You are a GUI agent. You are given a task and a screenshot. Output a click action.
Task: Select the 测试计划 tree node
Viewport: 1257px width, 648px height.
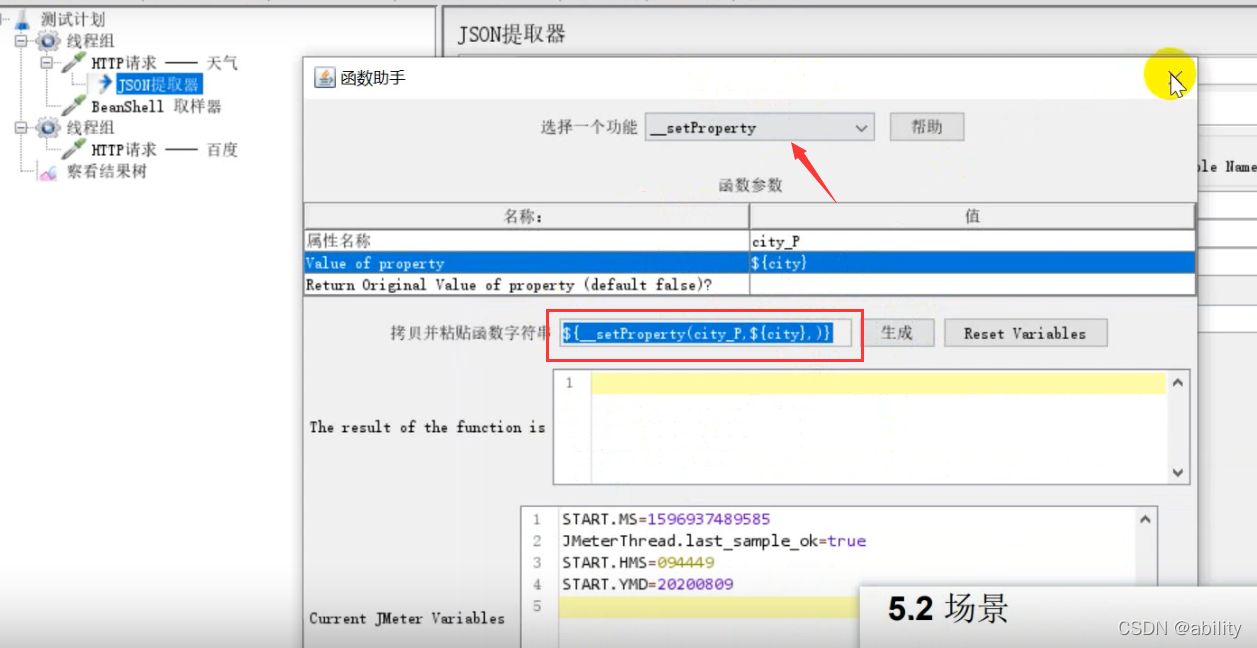(x=72, y=19)
